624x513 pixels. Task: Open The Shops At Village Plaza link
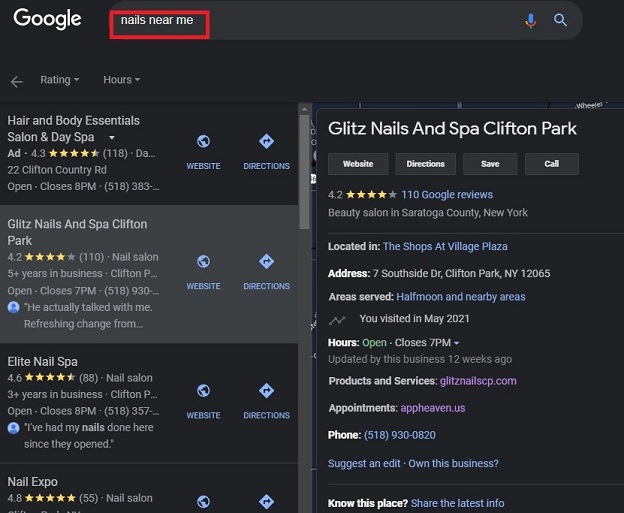click(x=445, y=246)
